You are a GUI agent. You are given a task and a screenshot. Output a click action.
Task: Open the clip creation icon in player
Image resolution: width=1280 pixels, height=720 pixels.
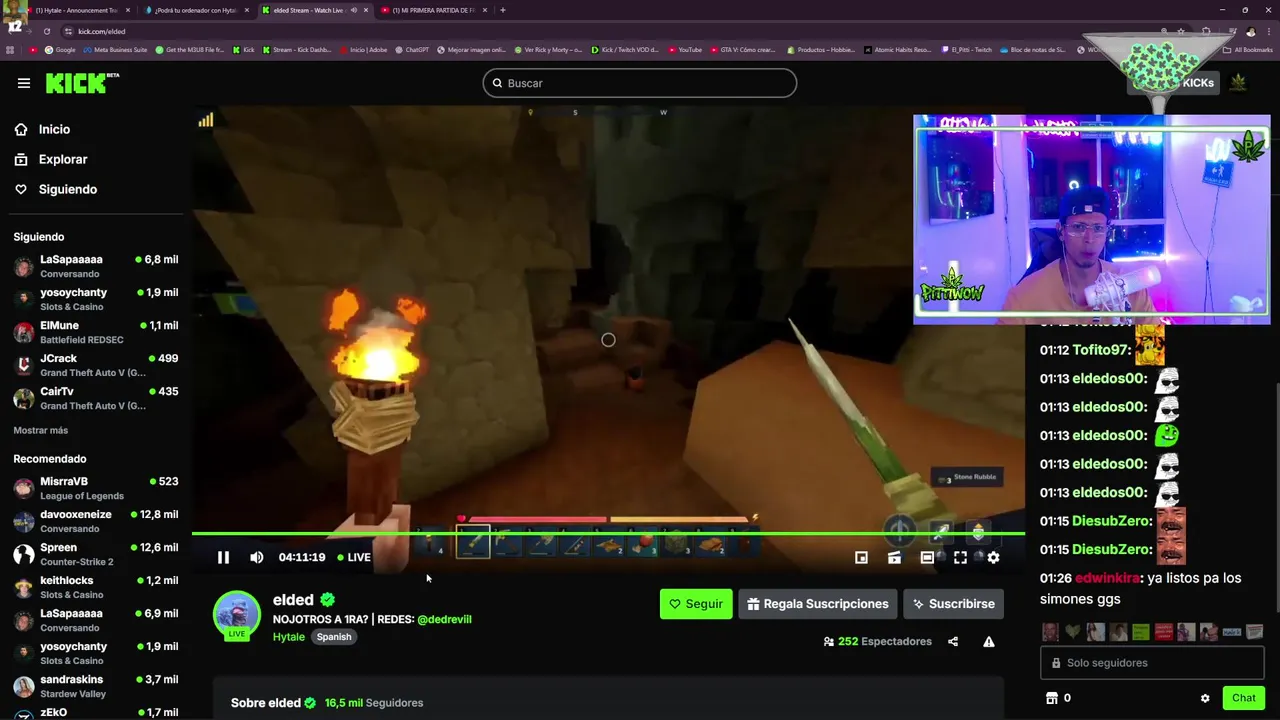tap(894, 557)
